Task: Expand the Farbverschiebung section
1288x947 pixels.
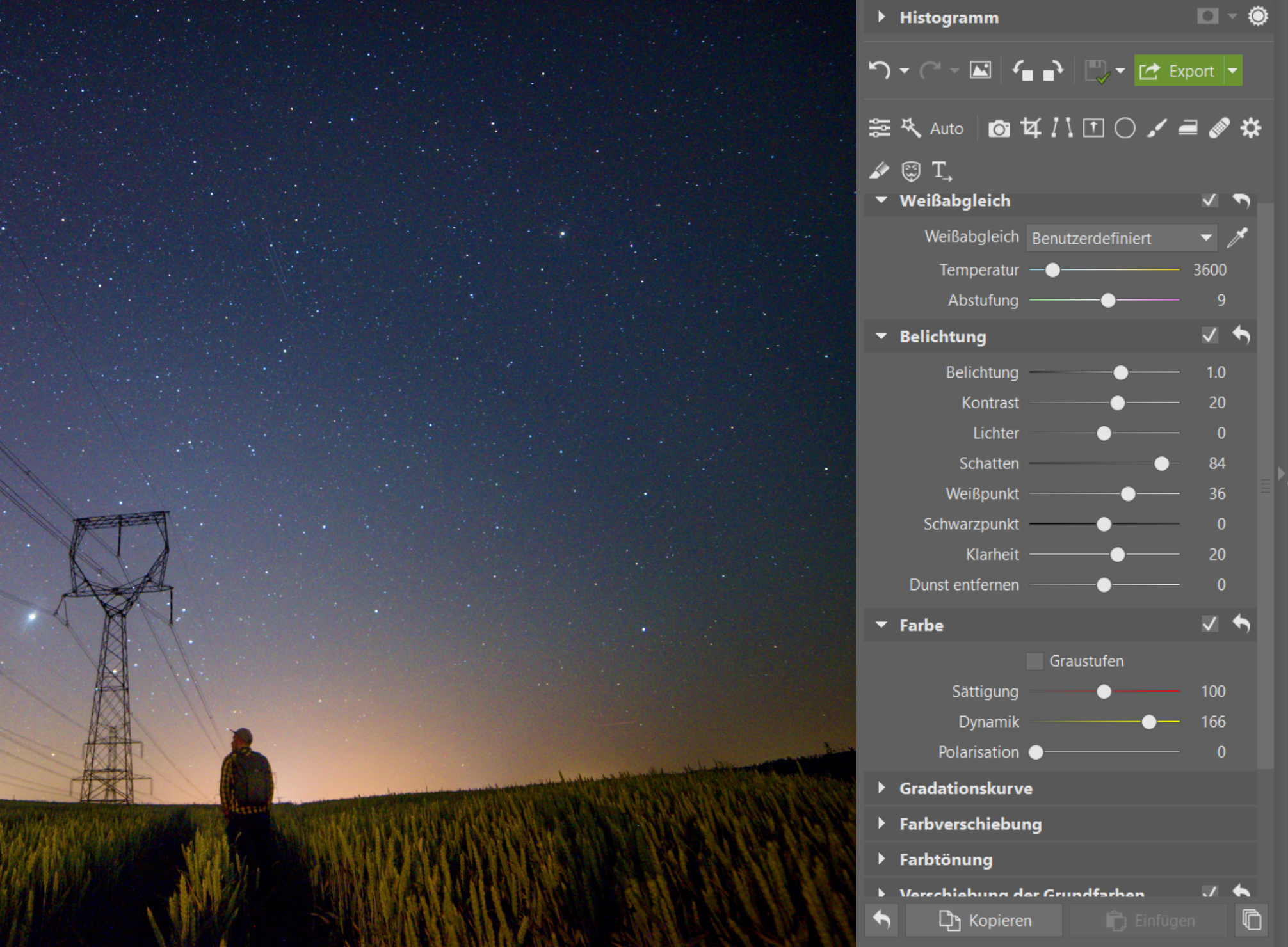Action: click(881, 824)
